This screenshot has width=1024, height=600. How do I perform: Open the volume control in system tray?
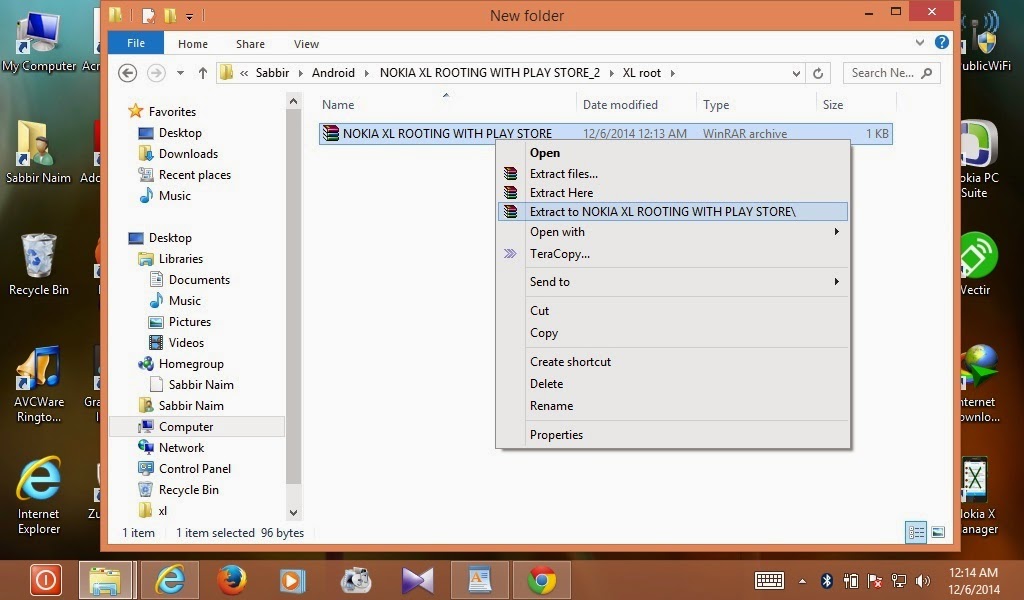pos(921,580)
